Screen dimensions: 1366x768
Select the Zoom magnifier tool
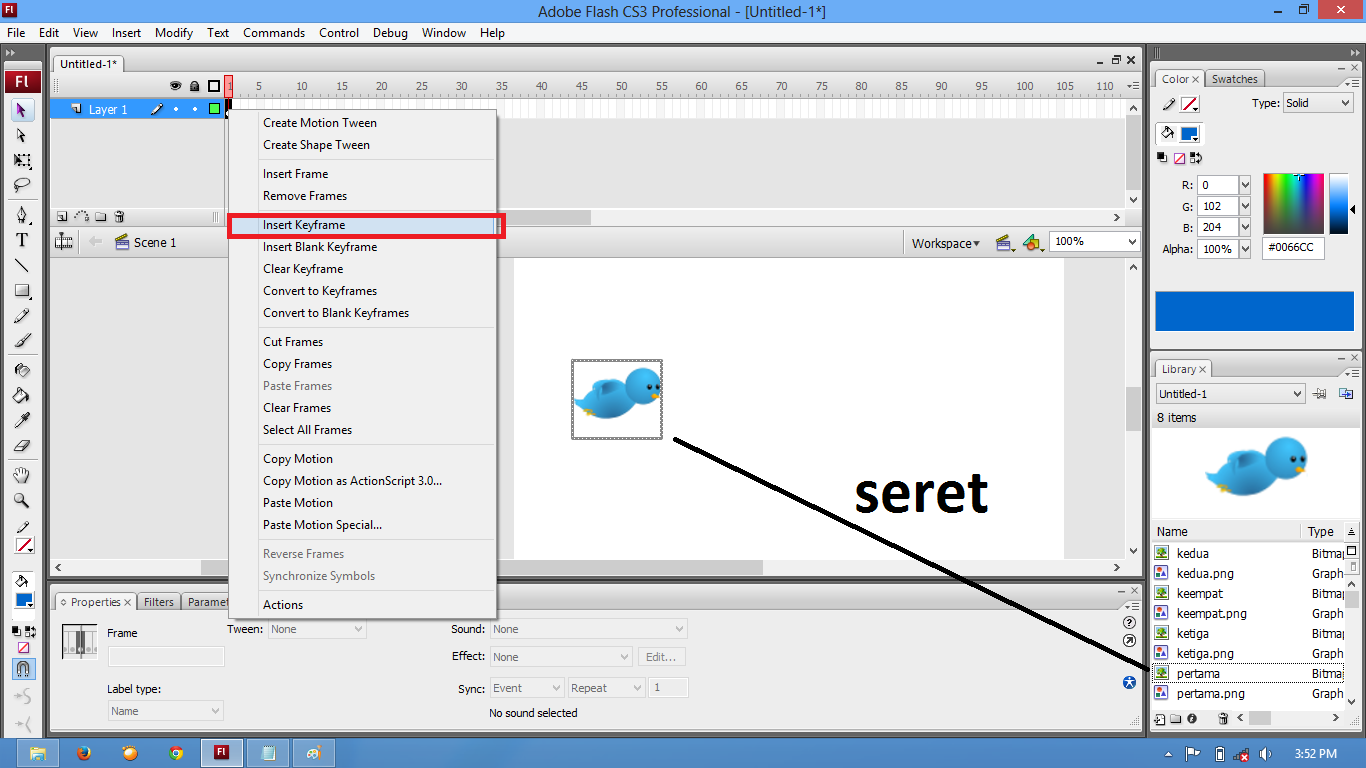pyautogui.click(x=22, y=501)
